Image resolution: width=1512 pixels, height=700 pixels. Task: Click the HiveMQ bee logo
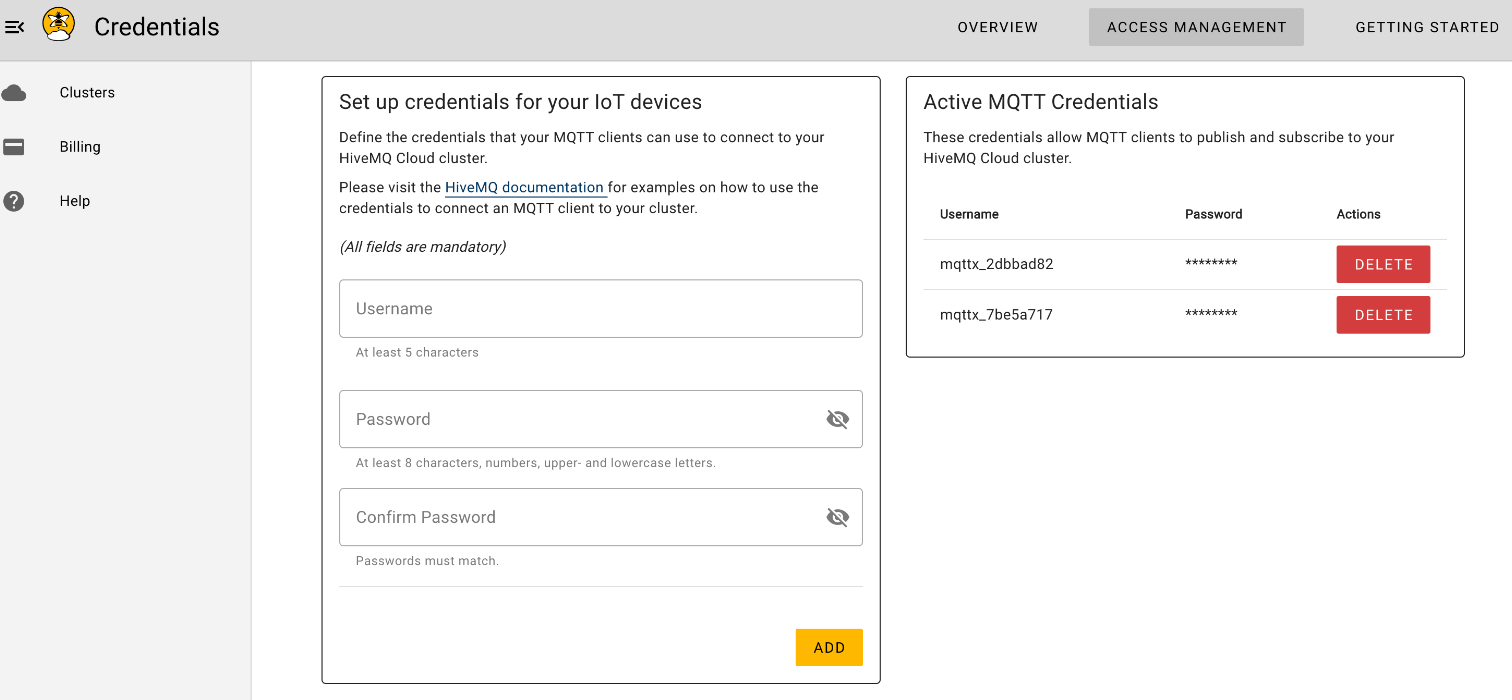pos(59,25)
